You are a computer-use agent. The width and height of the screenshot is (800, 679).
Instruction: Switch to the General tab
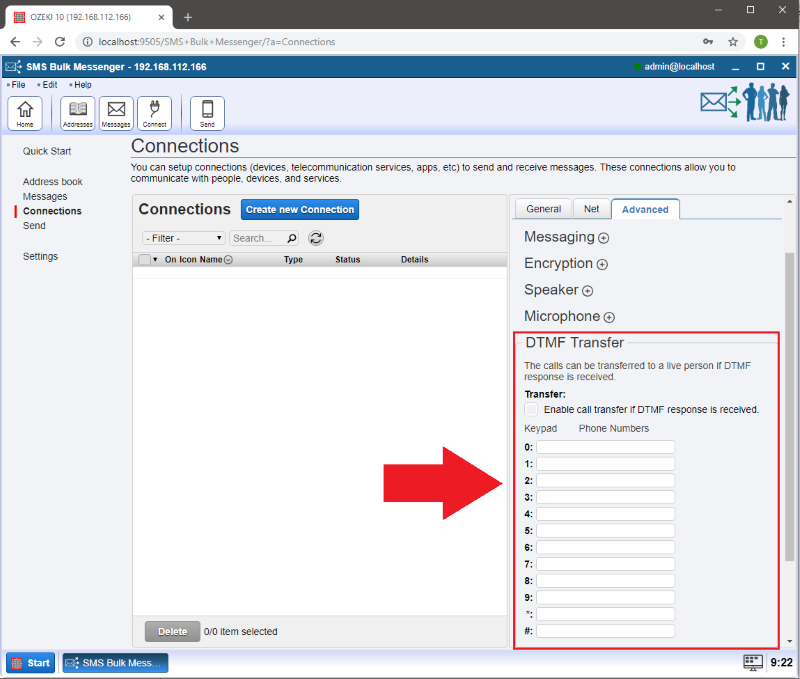[x=543, y=209]
